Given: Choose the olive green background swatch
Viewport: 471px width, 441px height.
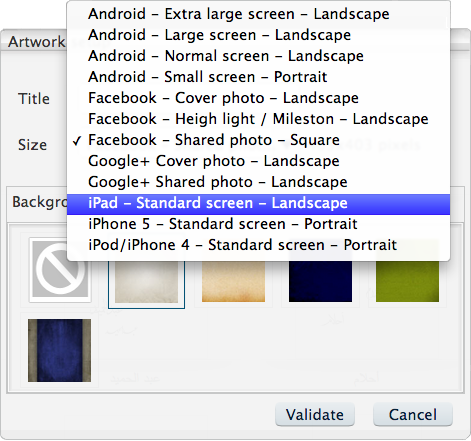Looking at the screenshot, I should click(407, 282).
